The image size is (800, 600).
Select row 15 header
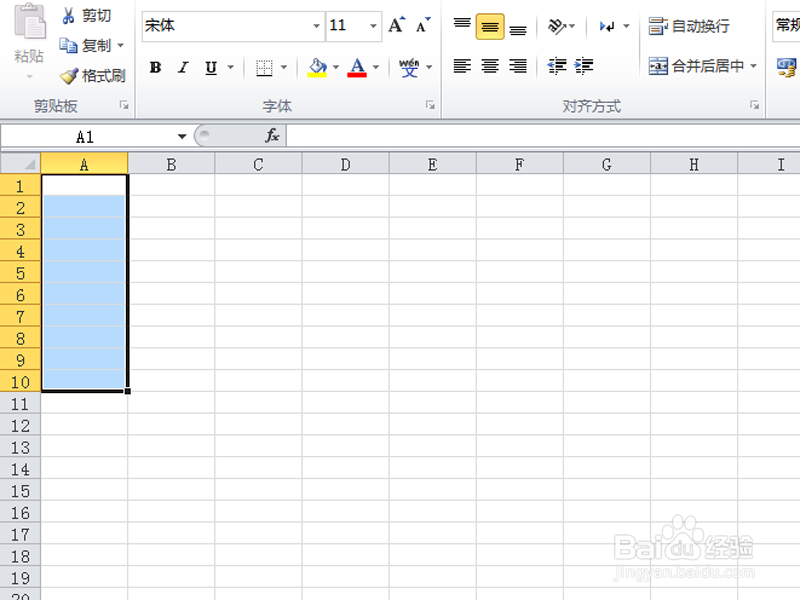pos(20,491)
